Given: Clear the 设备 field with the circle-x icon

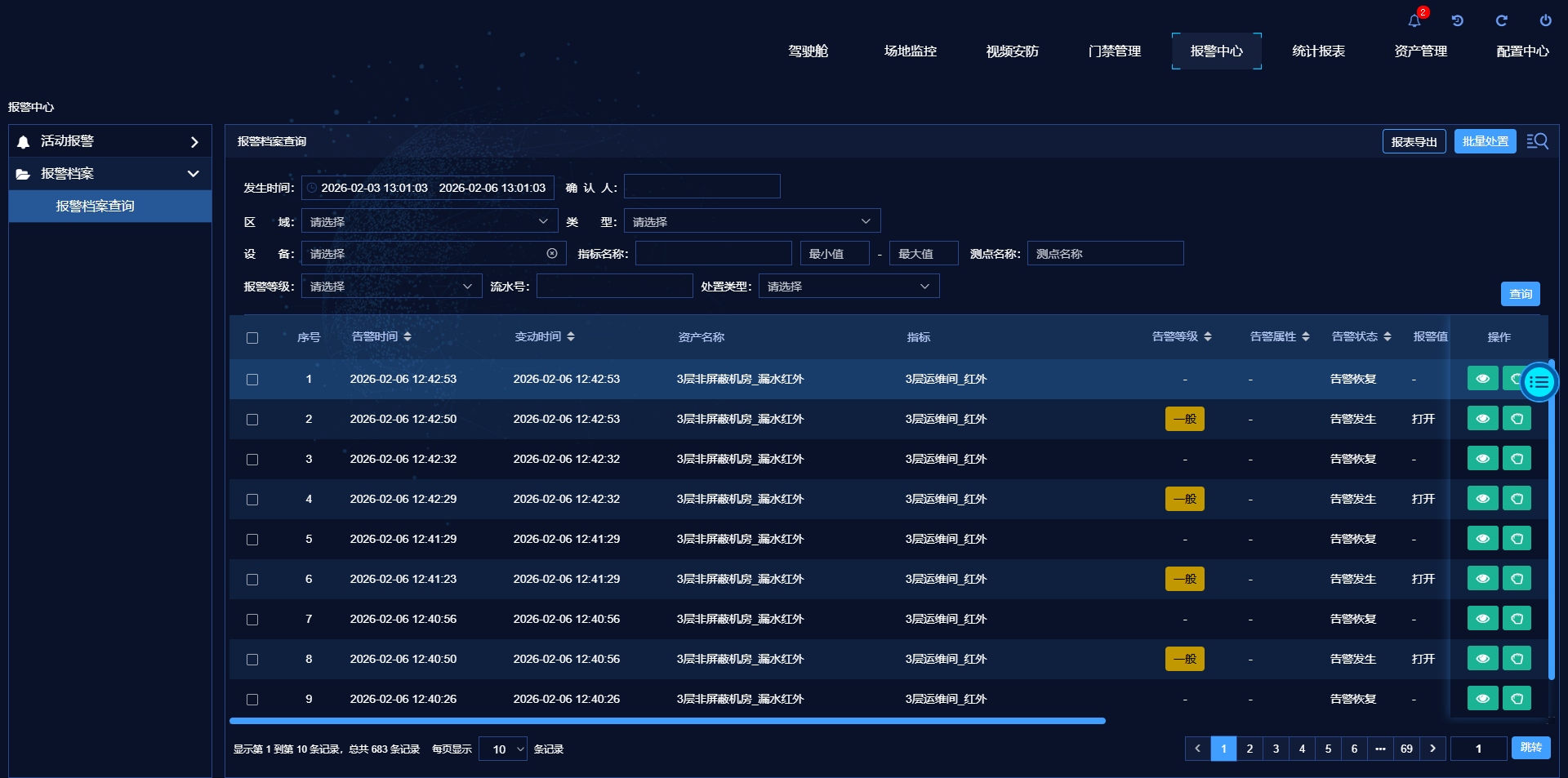Looking at the screenshot, I should coord(552,254).
